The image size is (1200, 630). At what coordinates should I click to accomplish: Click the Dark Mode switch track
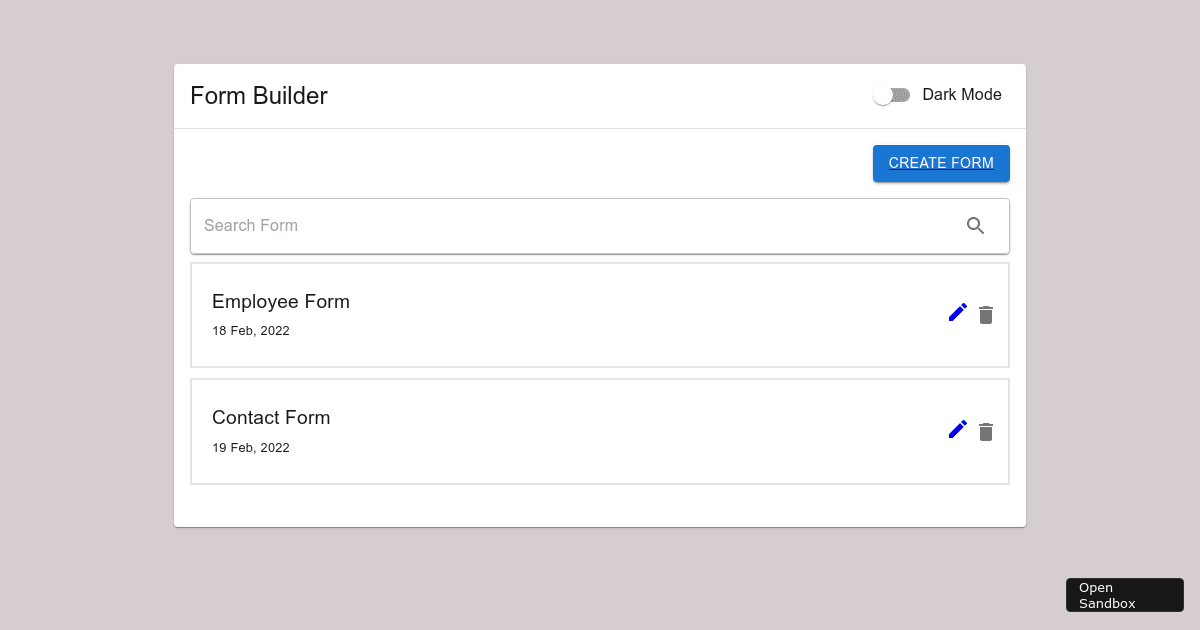(902, 95)
